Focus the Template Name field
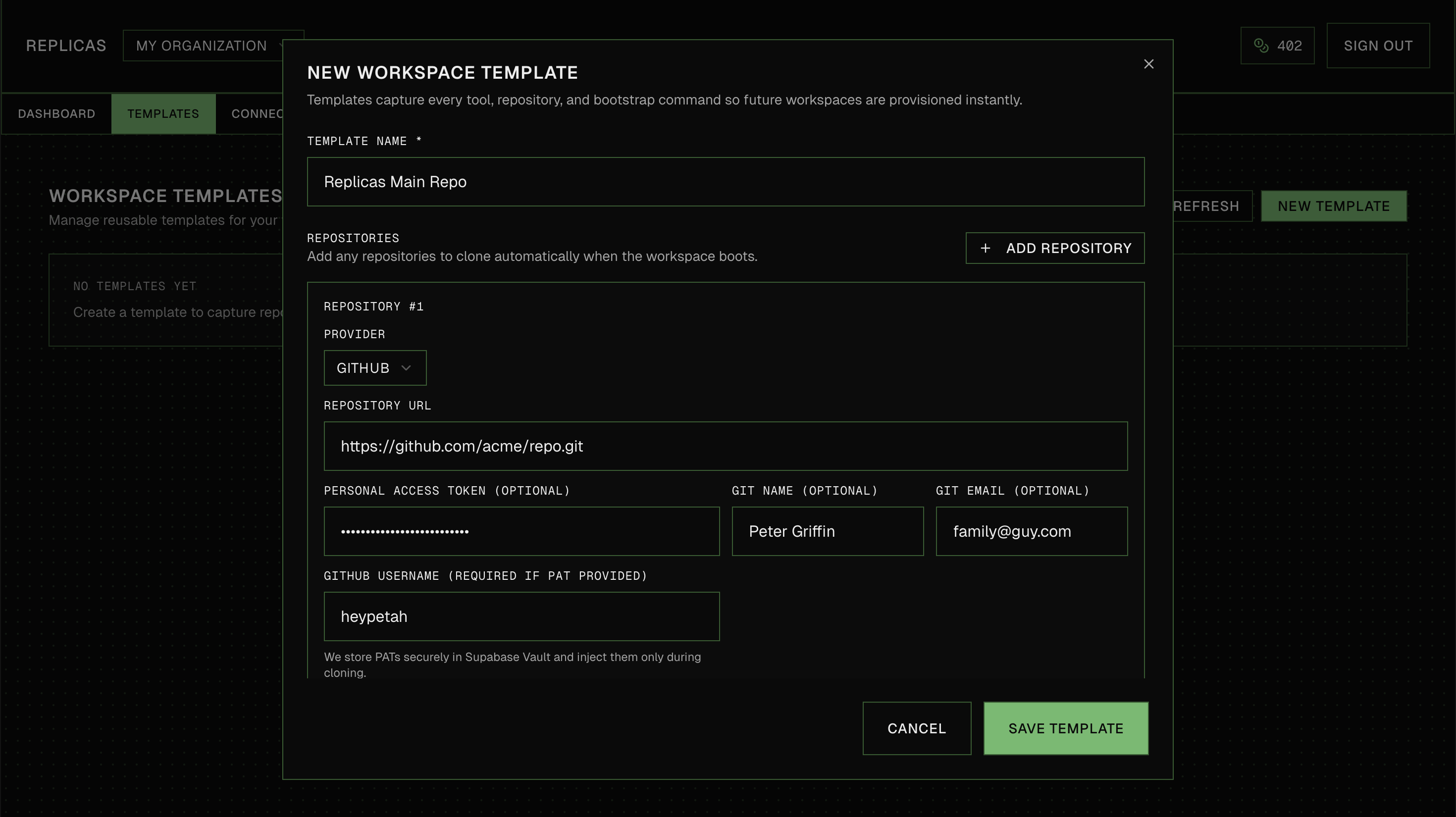Viewport: 1456px width, 817px height. (x=725, y=182)
